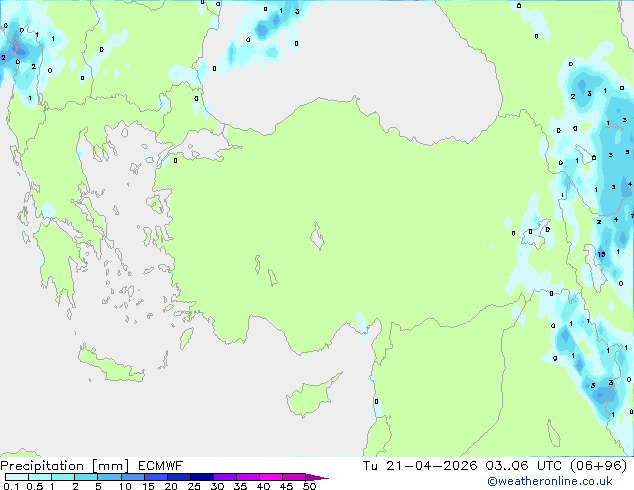Click the "(06+96)" forecast offset text

[598, 466]
